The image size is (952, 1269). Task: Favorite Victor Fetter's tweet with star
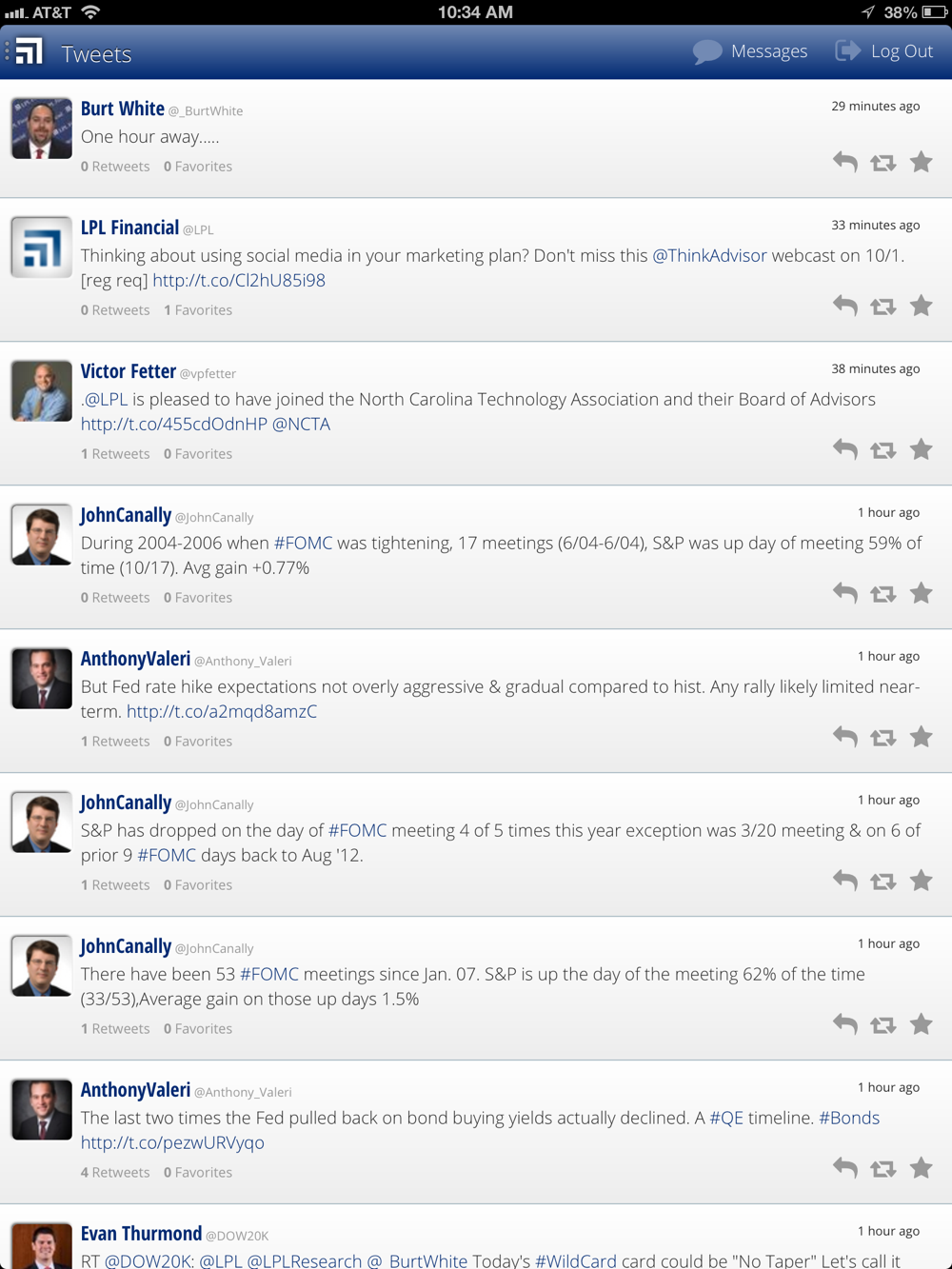(x=921, y=449)
